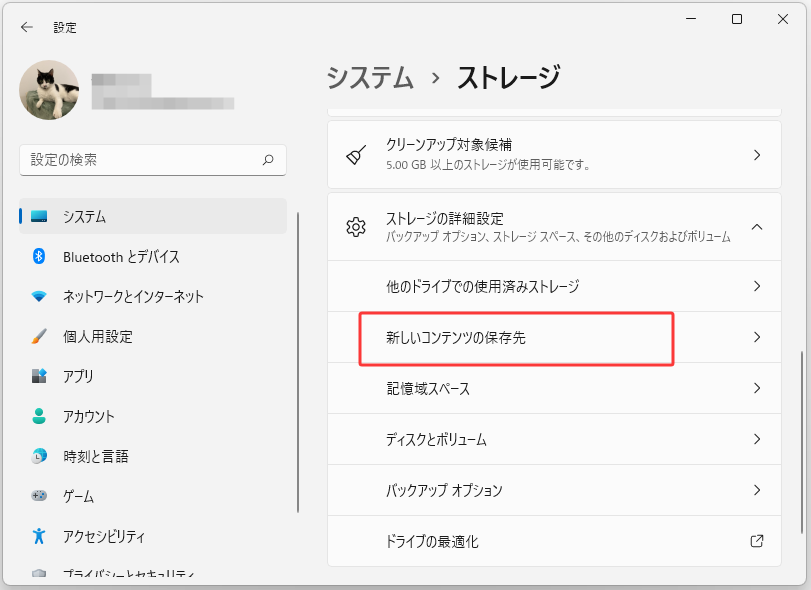Open アクセシビリティ via its figure icon
This screenshot has height=590, width=811.
(x=39, y=536)
